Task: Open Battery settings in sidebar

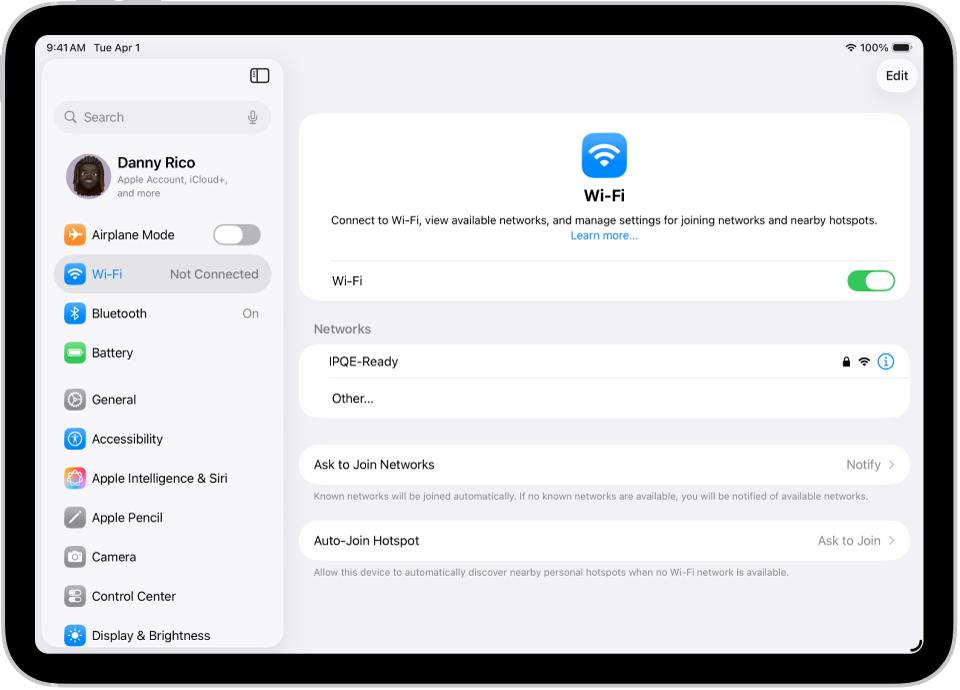Action: (162, 353)
